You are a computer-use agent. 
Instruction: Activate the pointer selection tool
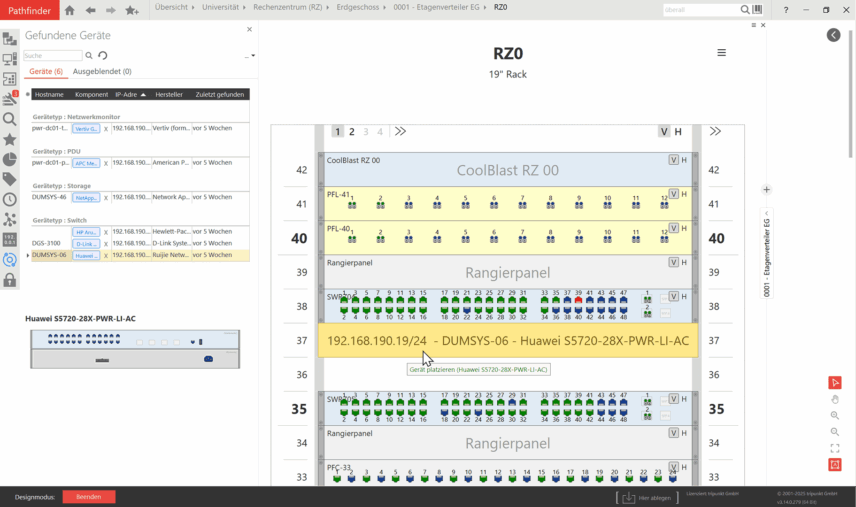pos(835,382)
